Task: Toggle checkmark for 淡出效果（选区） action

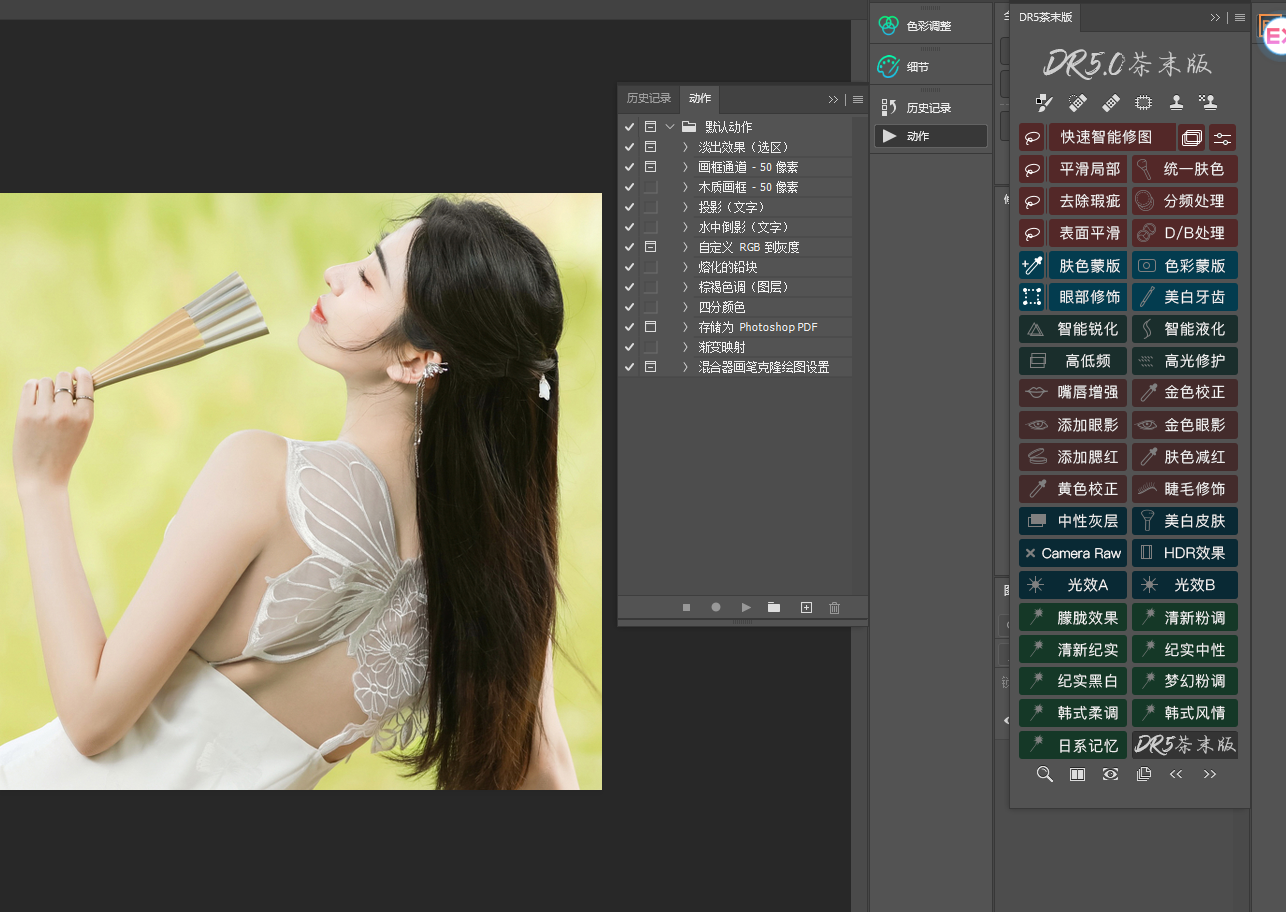Action: [629, 147]
